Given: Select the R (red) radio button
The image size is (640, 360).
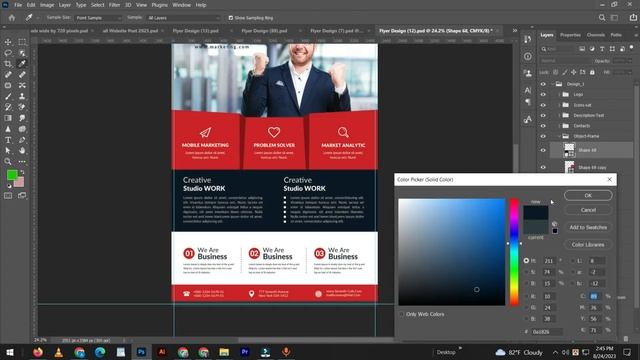Looking at the screenshot, I should tap(526, 296).
